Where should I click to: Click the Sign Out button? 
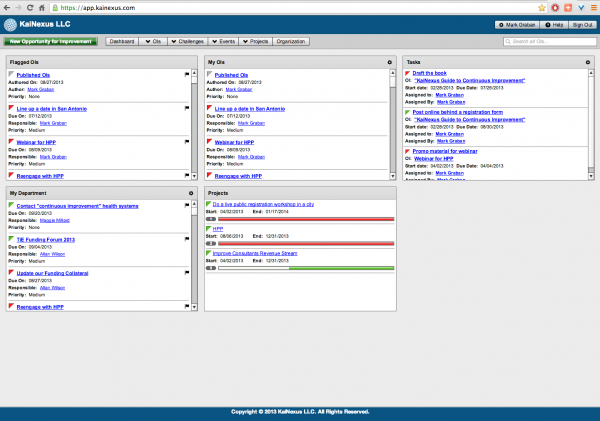[x=582, y=25]
